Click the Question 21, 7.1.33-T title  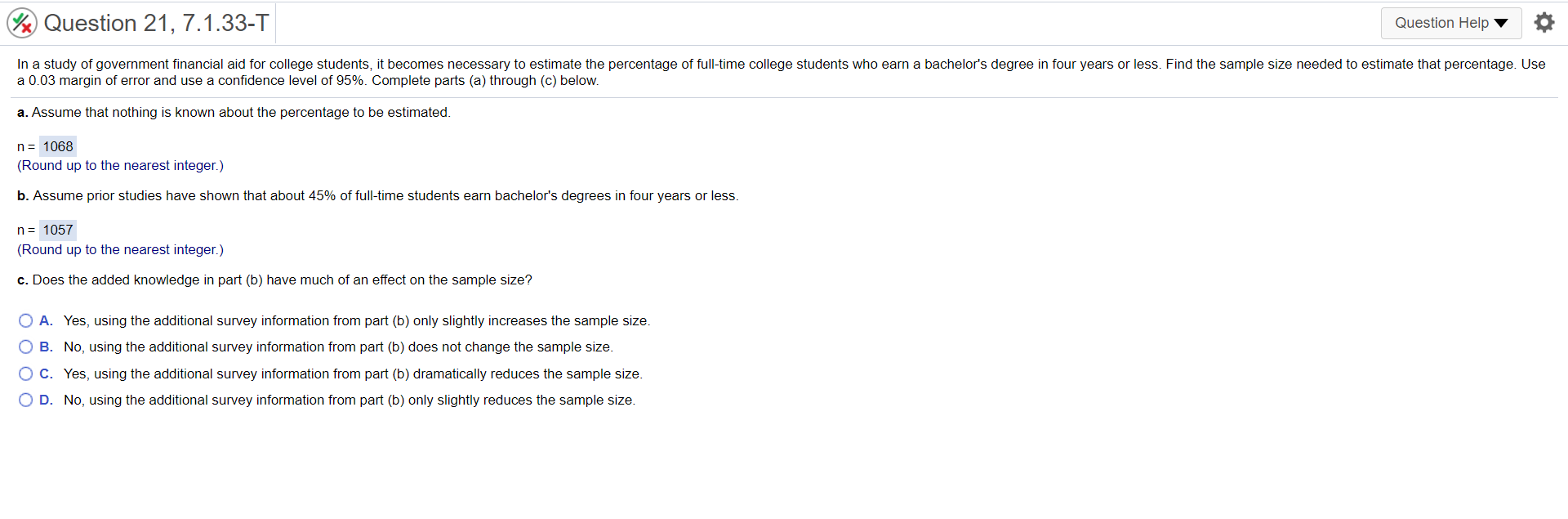point(156,23)
